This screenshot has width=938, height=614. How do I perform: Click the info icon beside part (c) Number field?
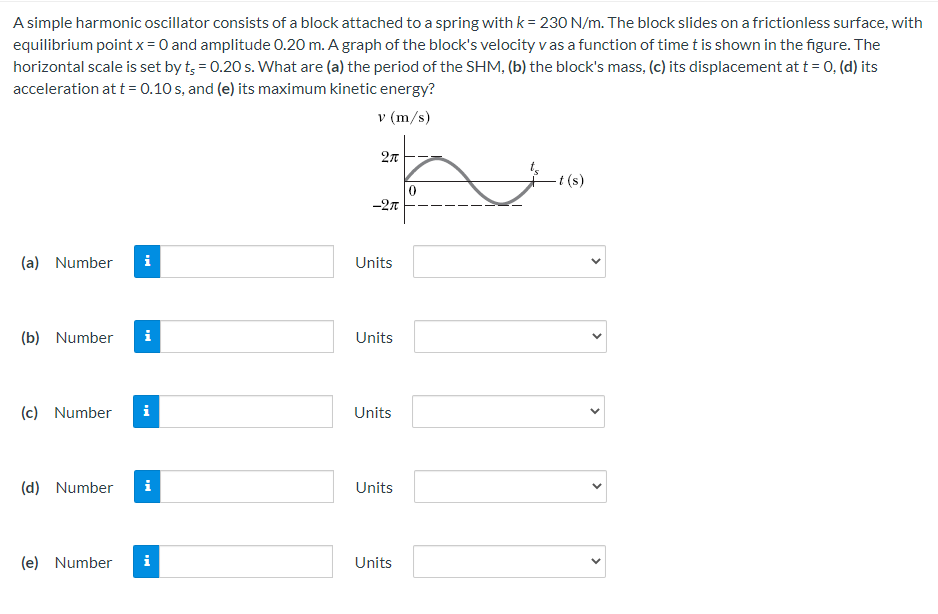tap(146, 411)
